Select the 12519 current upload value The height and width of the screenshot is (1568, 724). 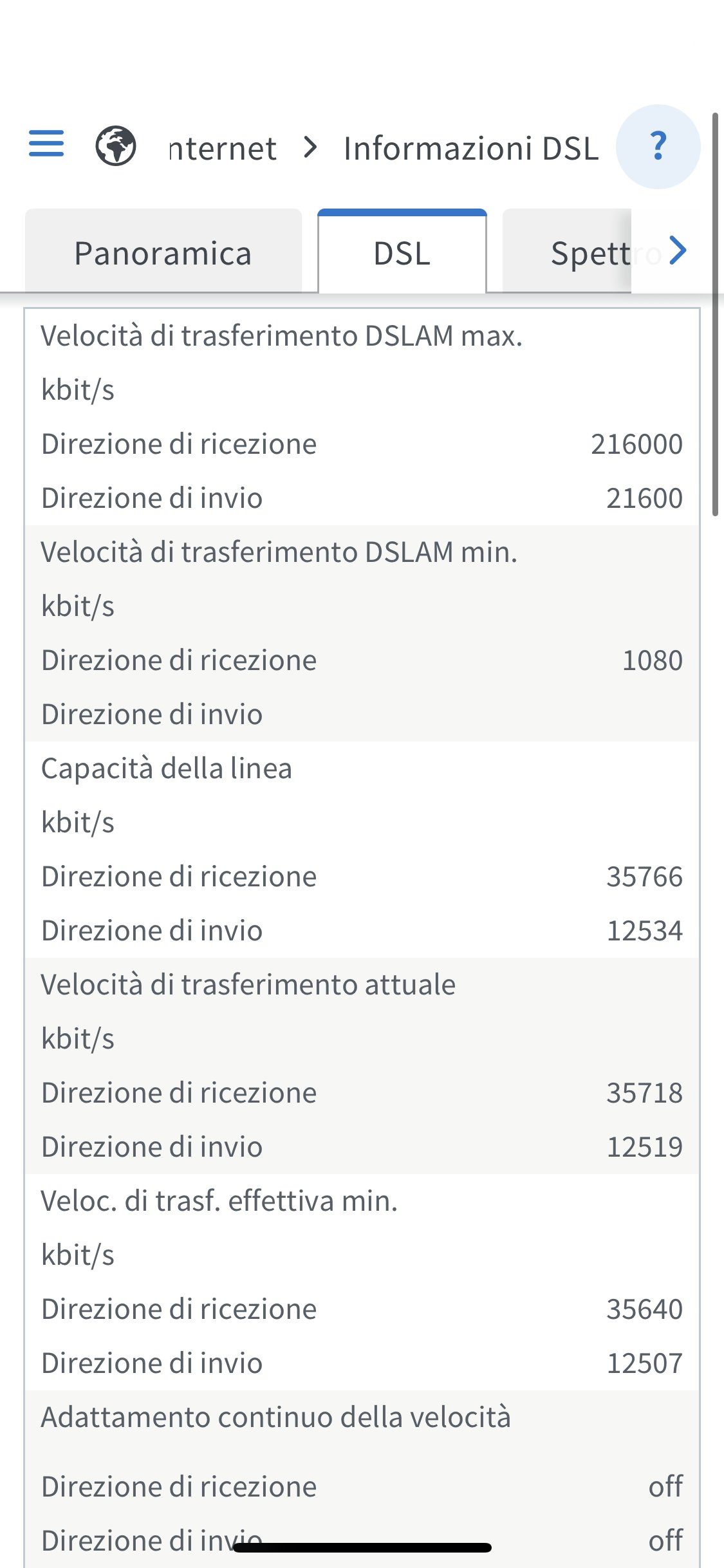pos(644,1147)
